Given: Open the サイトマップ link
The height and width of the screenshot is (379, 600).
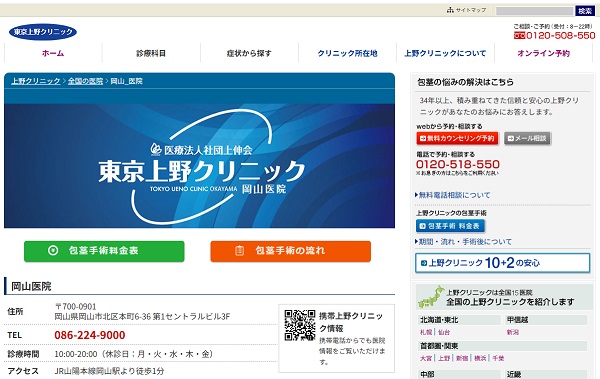Looking at the screenshot, I should [x=466, y=10].
